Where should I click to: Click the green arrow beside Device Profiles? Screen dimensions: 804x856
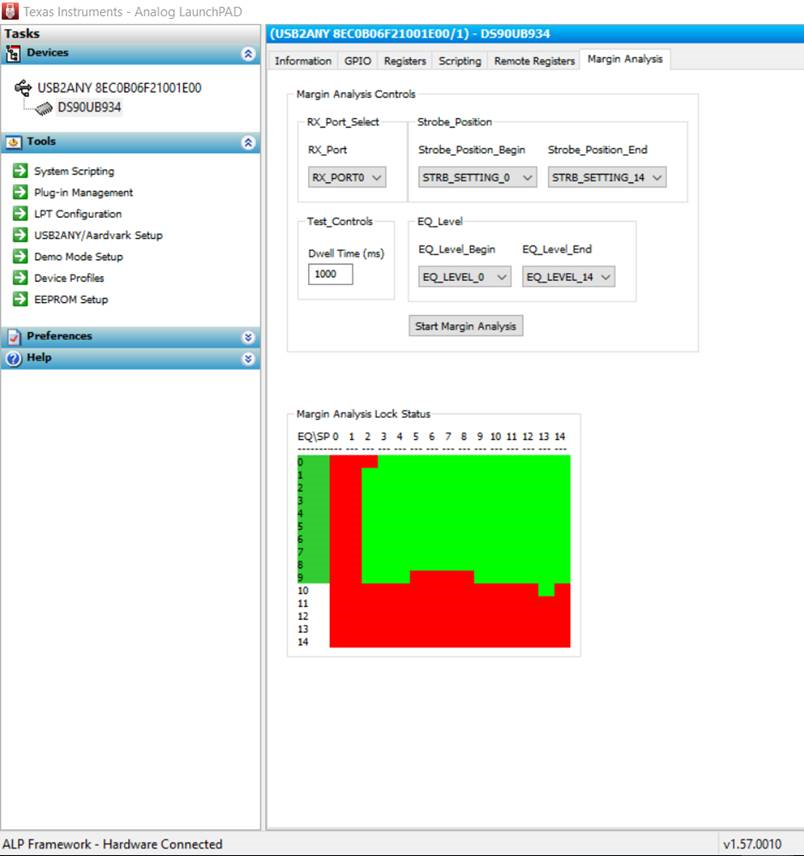(20, 277)
